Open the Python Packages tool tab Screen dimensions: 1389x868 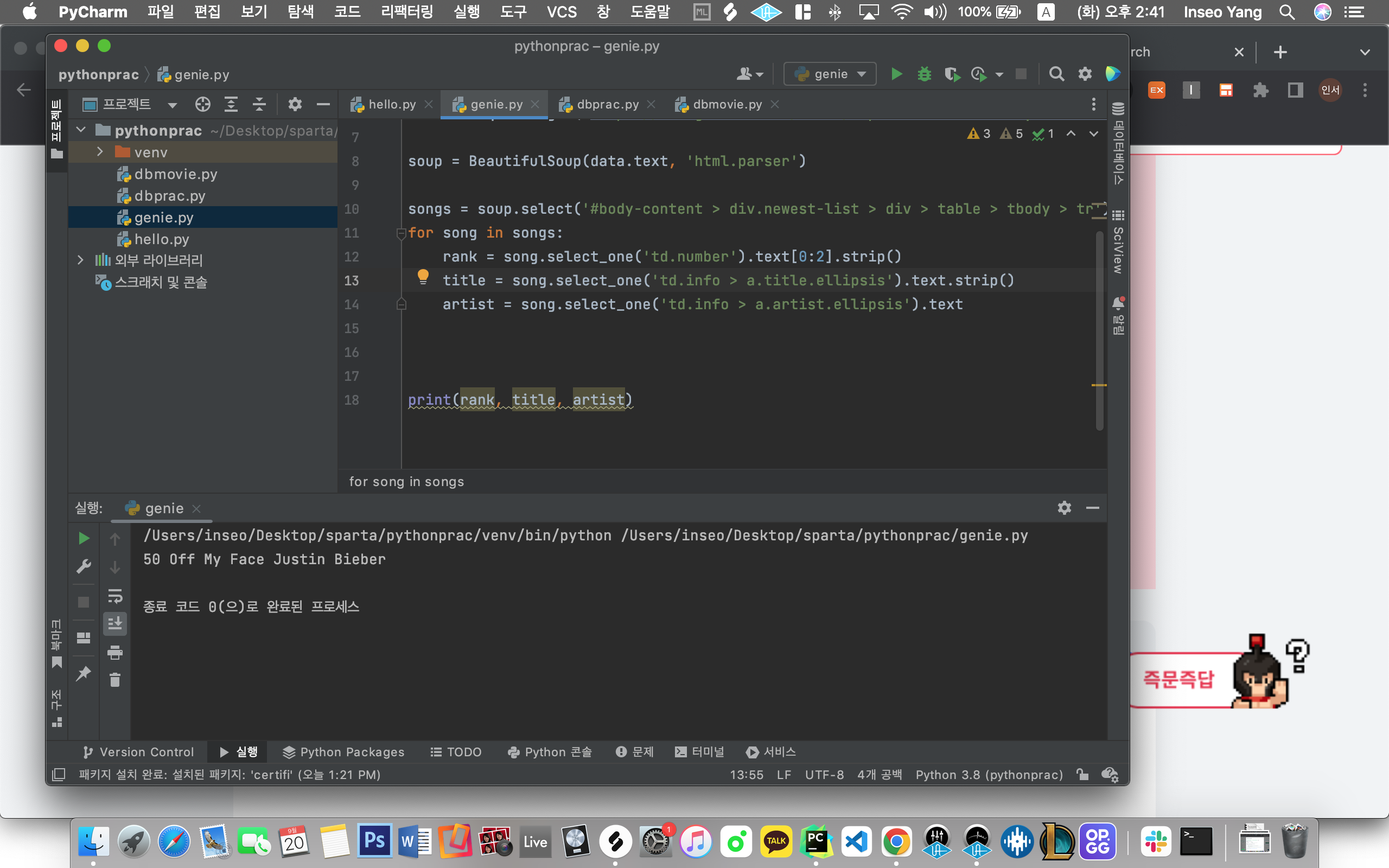tap(343, 752)
